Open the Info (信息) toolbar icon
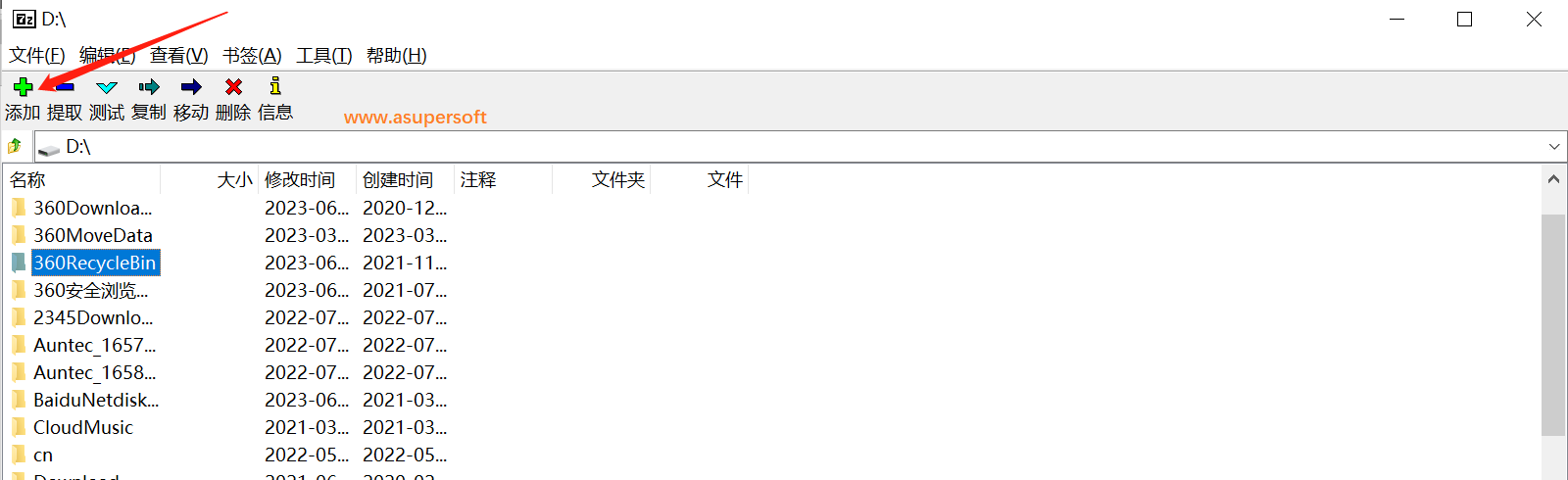This screenshot has height=480, width=1568. point(275,86)
